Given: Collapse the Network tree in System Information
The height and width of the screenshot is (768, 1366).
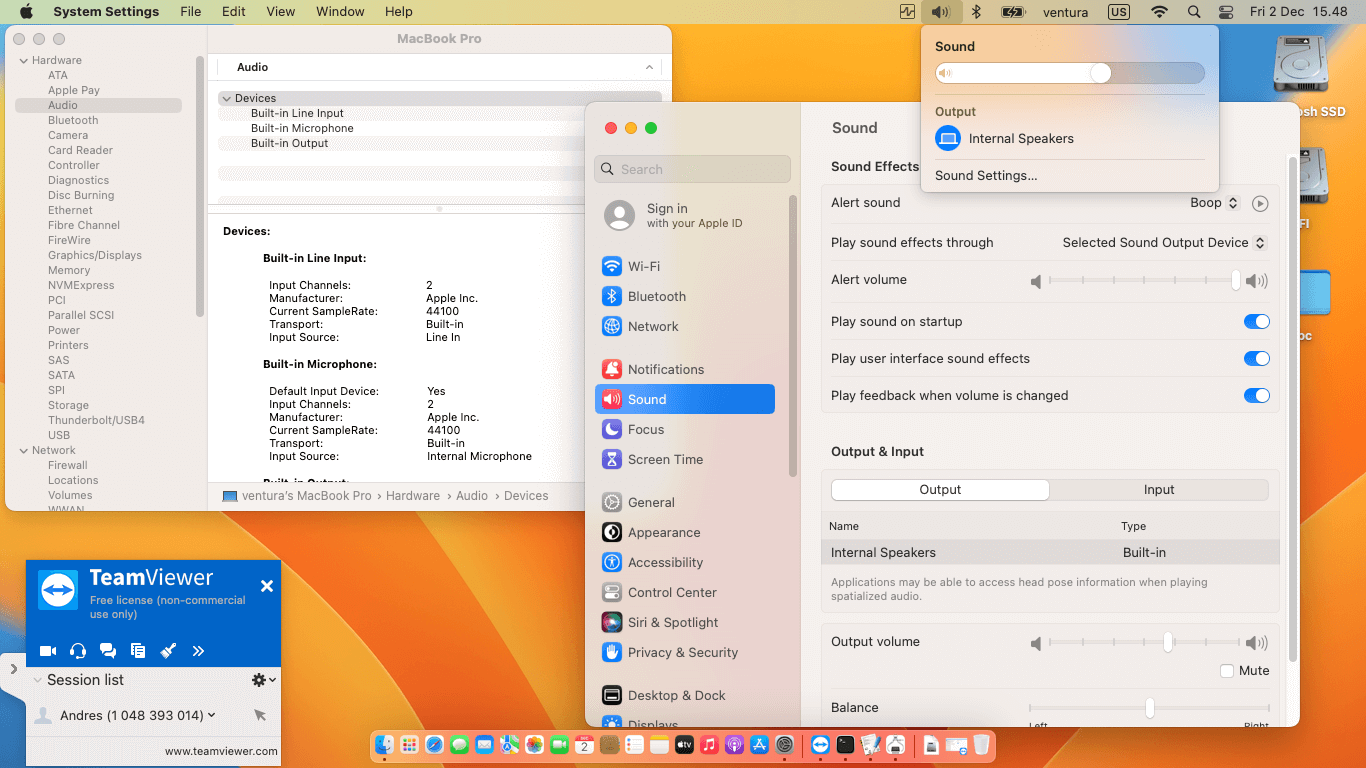Looking at the screenshot, I should [23, 451].
